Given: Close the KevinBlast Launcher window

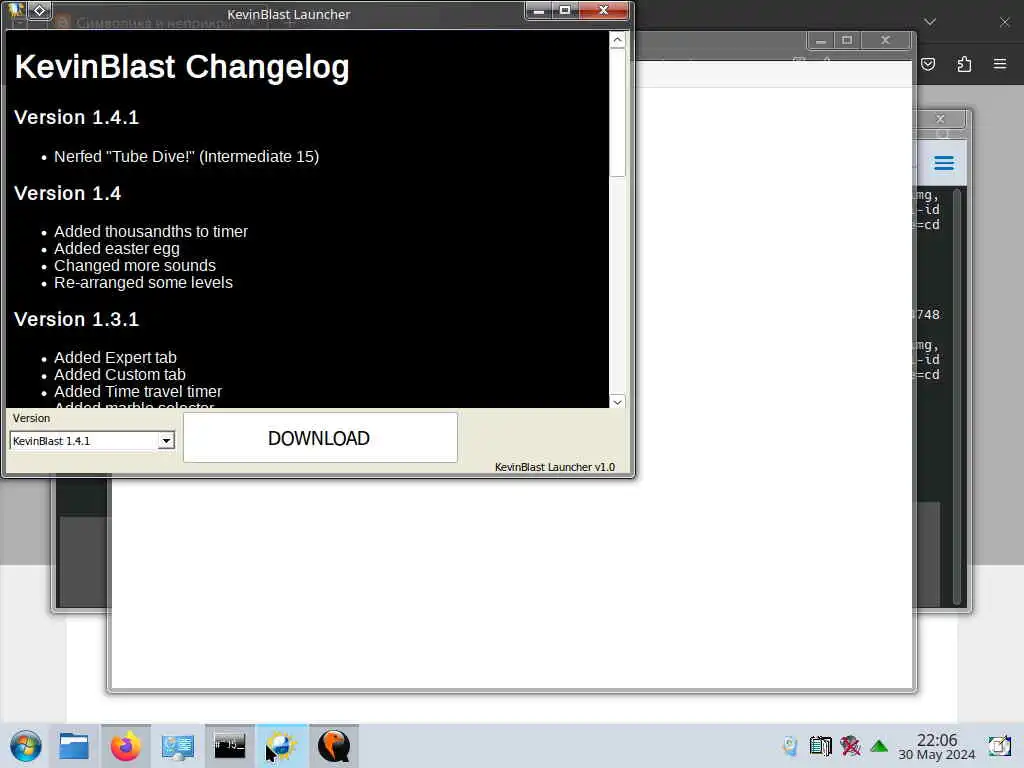Looking at the screenshot, I should coord(604,10).
